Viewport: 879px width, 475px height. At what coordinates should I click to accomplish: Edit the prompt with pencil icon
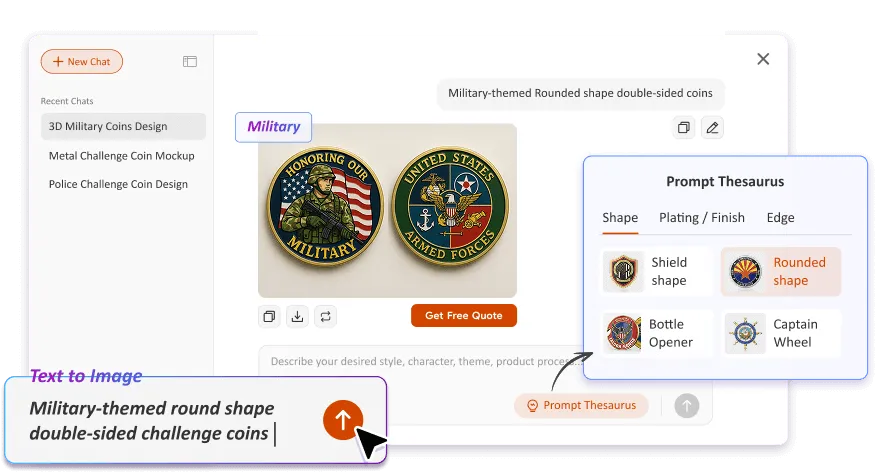point(712,128)
